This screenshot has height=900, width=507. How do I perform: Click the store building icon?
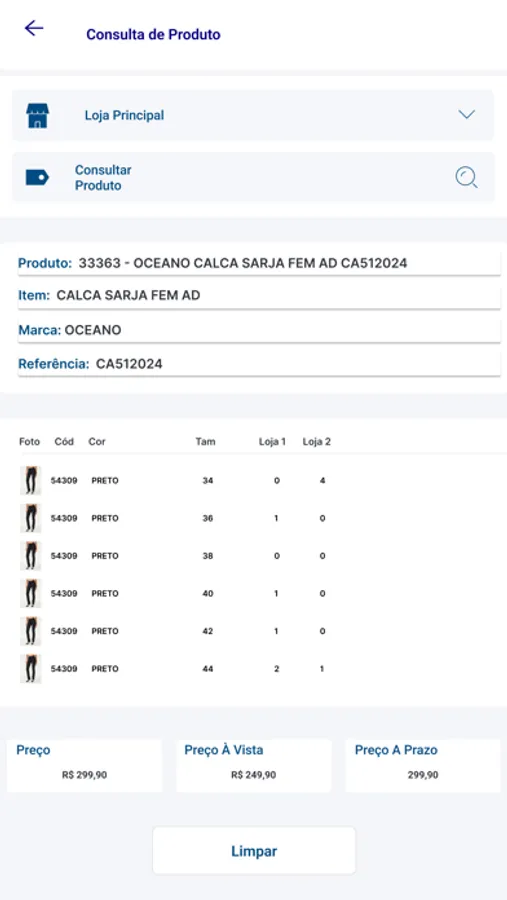38,115
